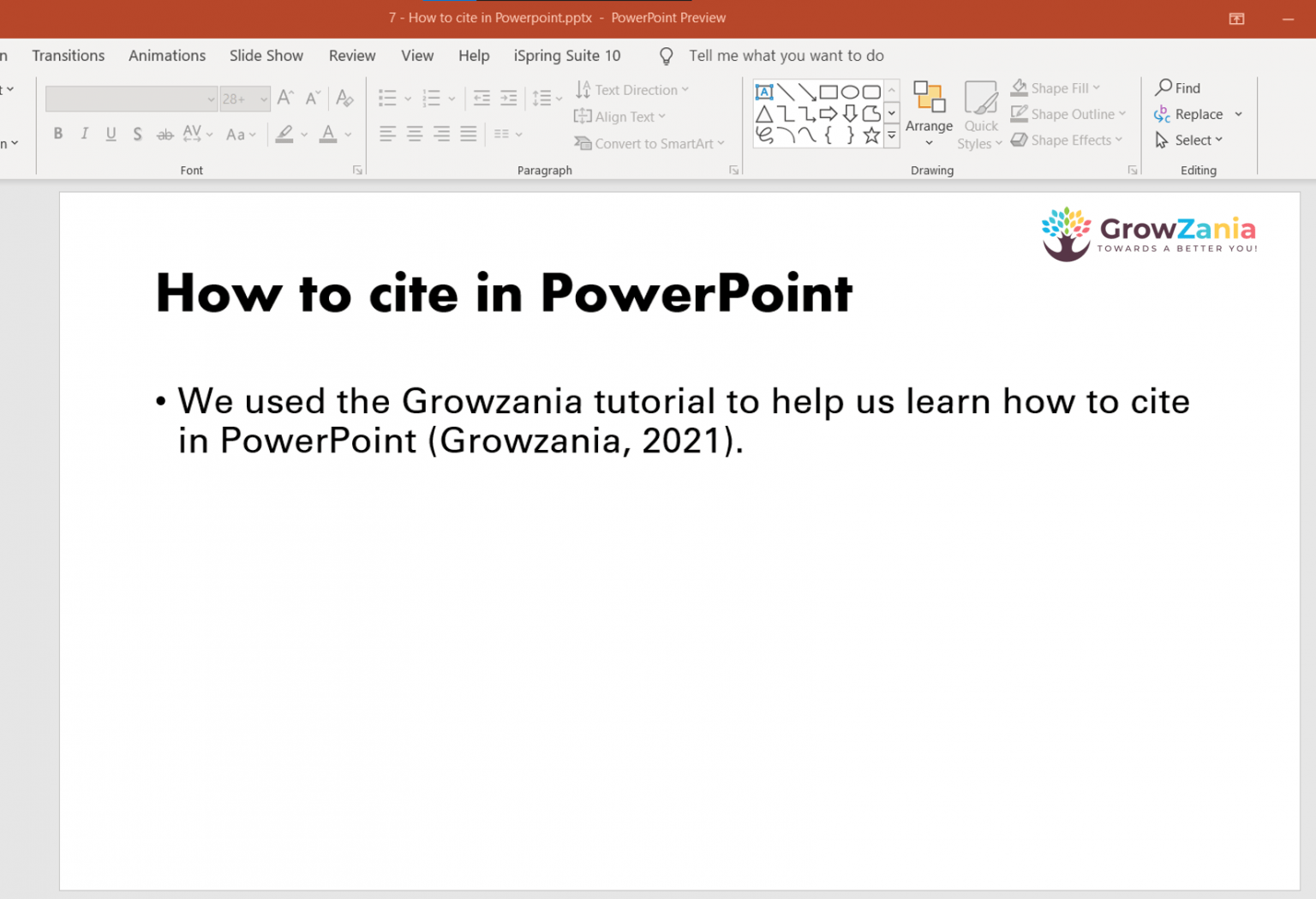This screenshot has width=1316, height=899.
Task: Select the Star shape in the gallery
Action: pos(871,135)
